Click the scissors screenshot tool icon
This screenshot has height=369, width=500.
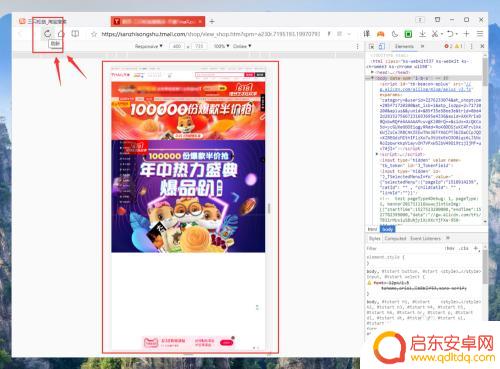click(x=435, y=34)
